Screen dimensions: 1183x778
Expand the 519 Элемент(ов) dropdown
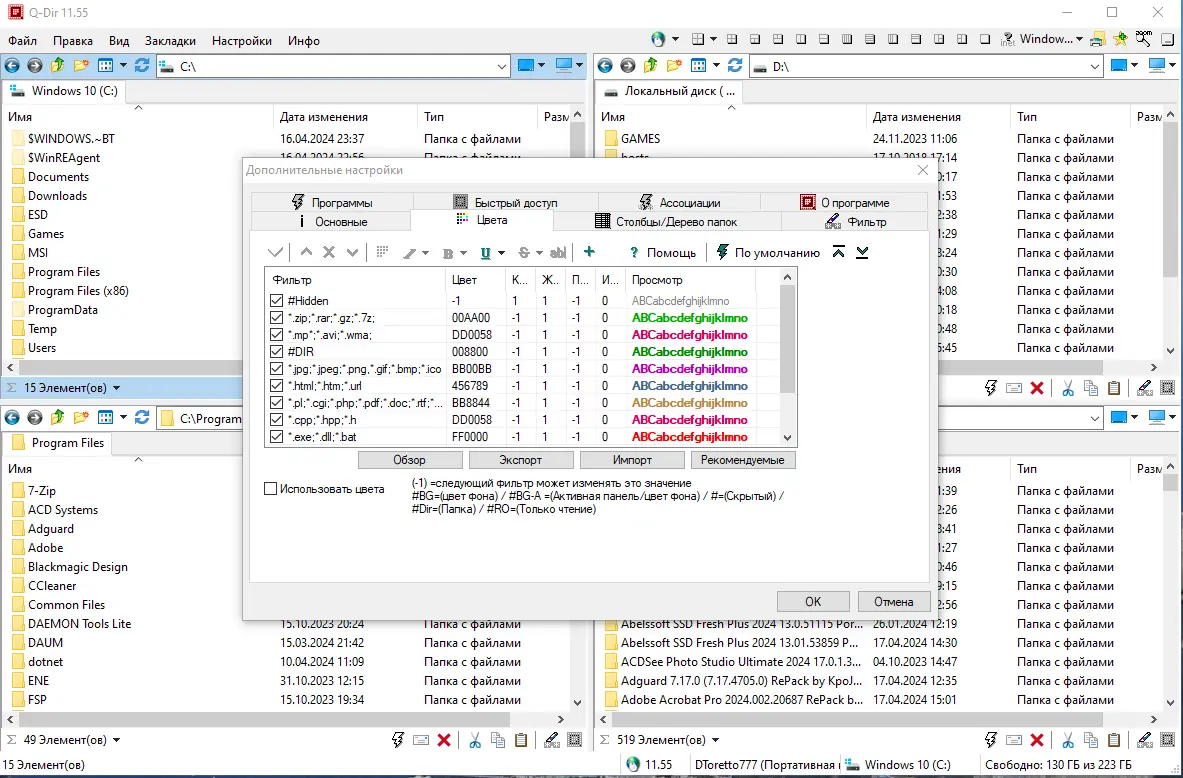click(x=715, y=740)
